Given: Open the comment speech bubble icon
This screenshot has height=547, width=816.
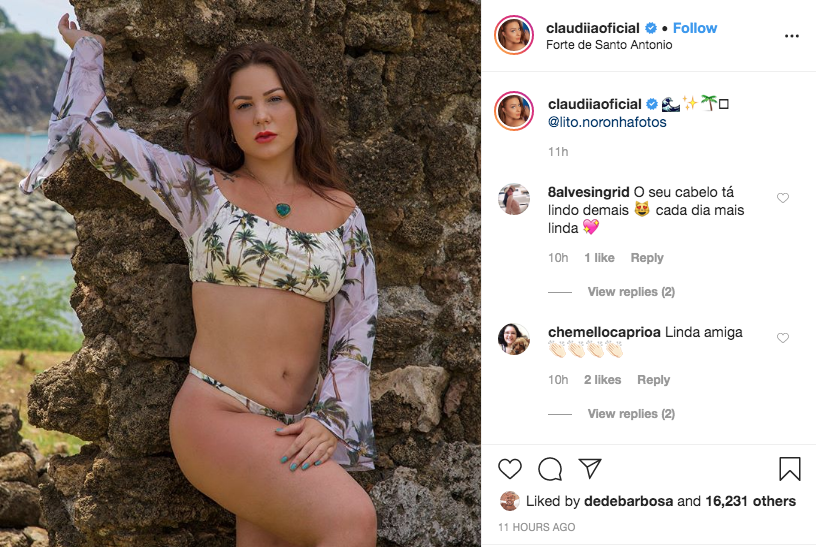Looking at the screenshot, I should [550, 469].
